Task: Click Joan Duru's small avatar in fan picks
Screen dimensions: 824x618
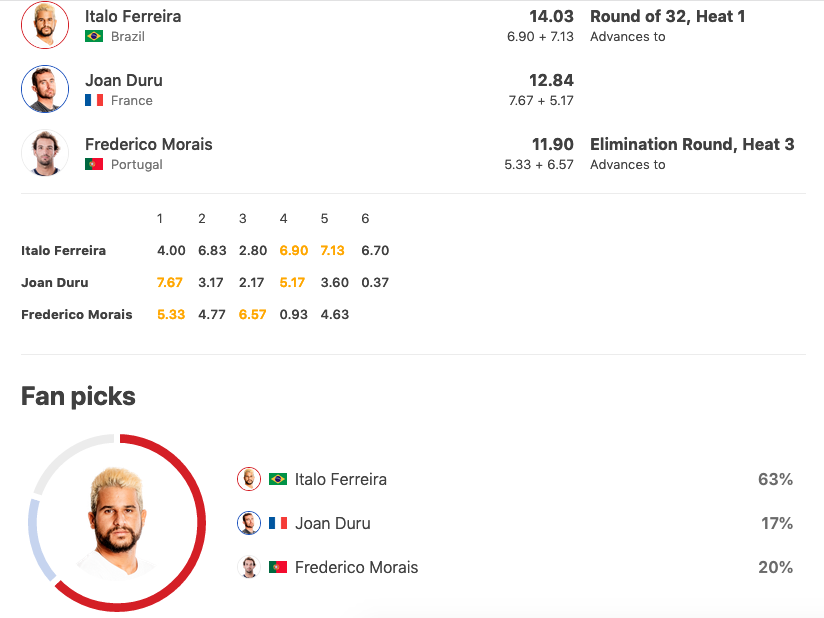Action: 249,523
